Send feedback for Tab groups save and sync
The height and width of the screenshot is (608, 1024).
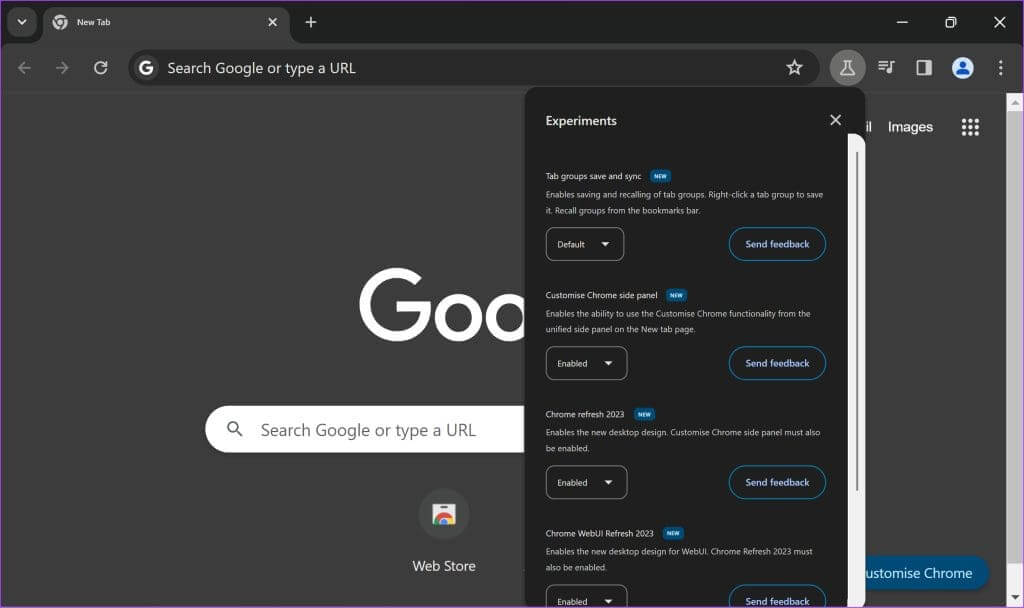(777, 244)
